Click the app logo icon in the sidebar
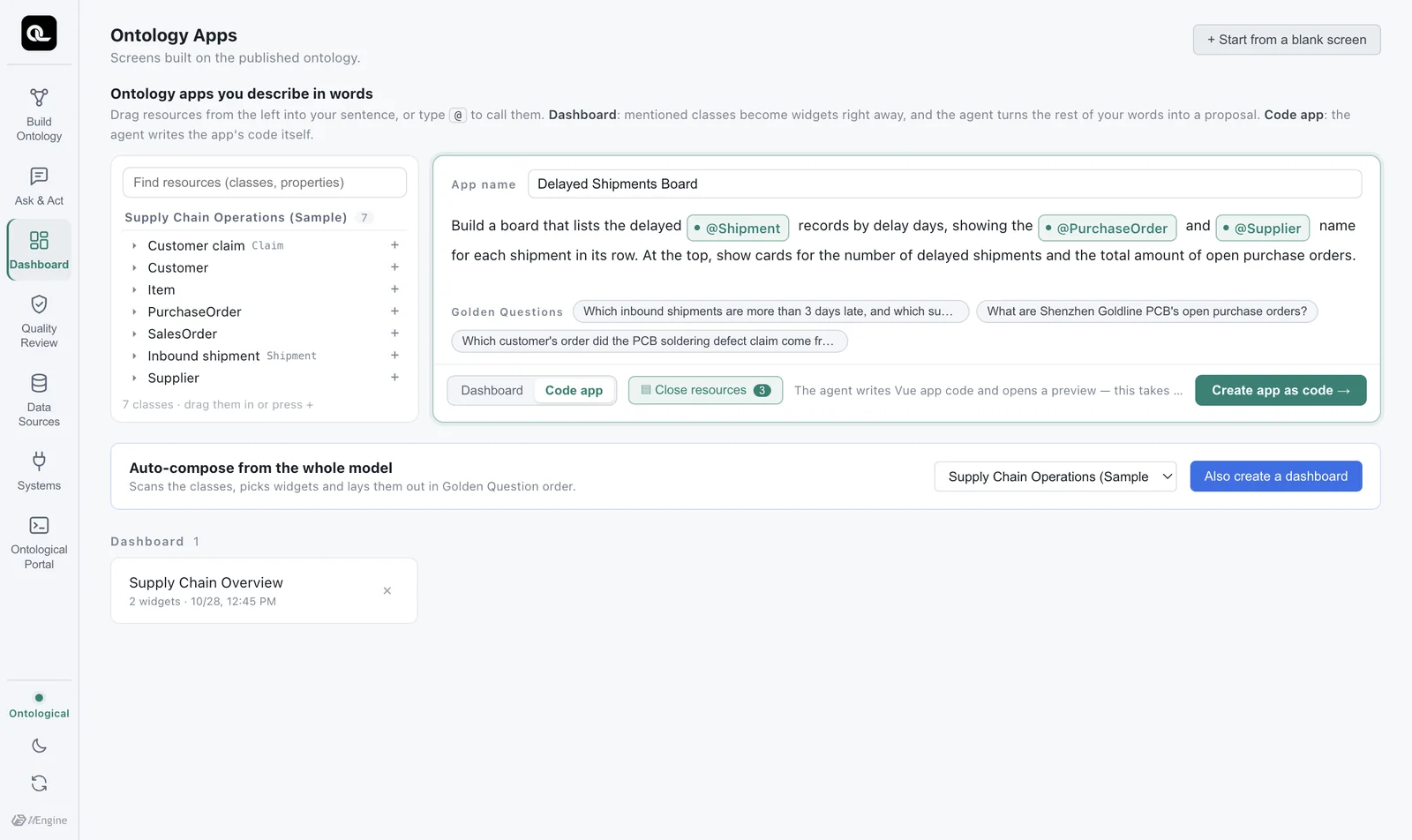This screenshot has height=840, width=1412. point(39,34)
